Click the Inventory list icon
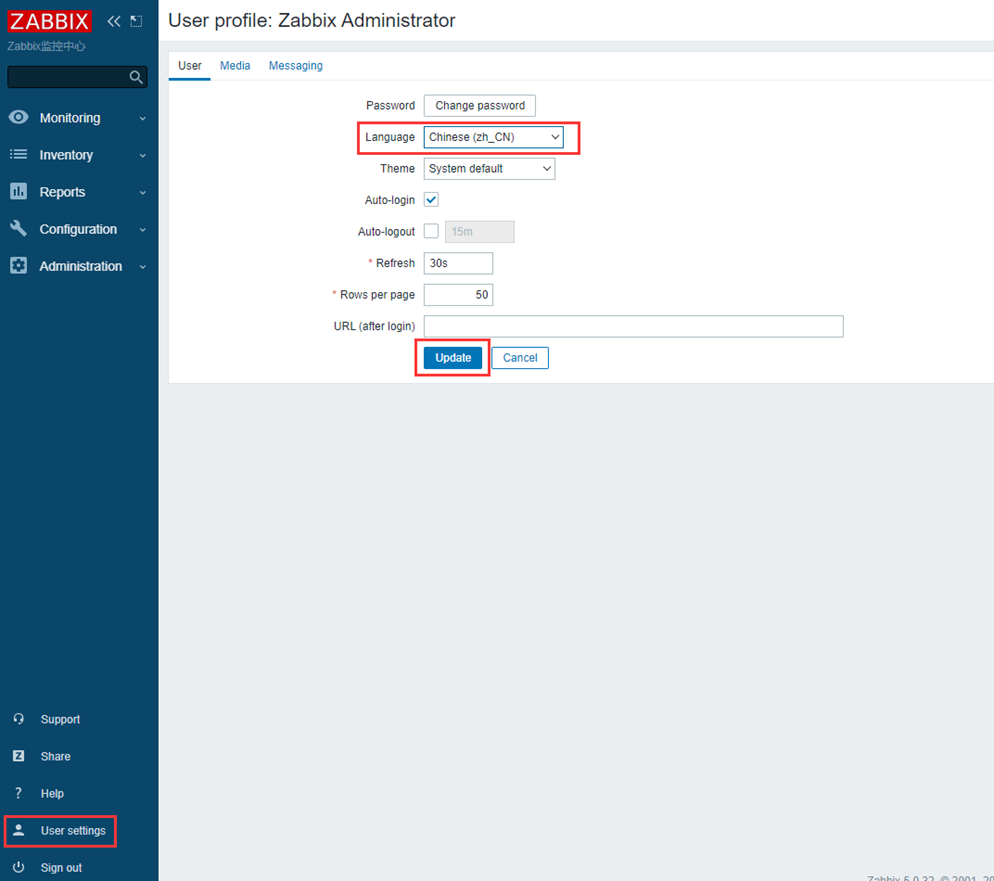Viewport: 994px width, 881px height. pos(18,155)
